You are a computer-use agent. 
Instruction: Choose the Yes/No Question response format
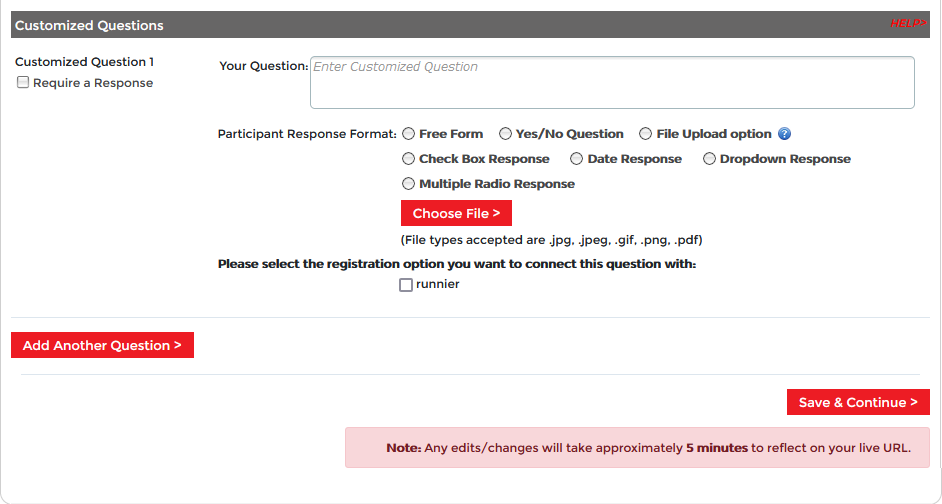pyautogui.click(x=506, y=134)
